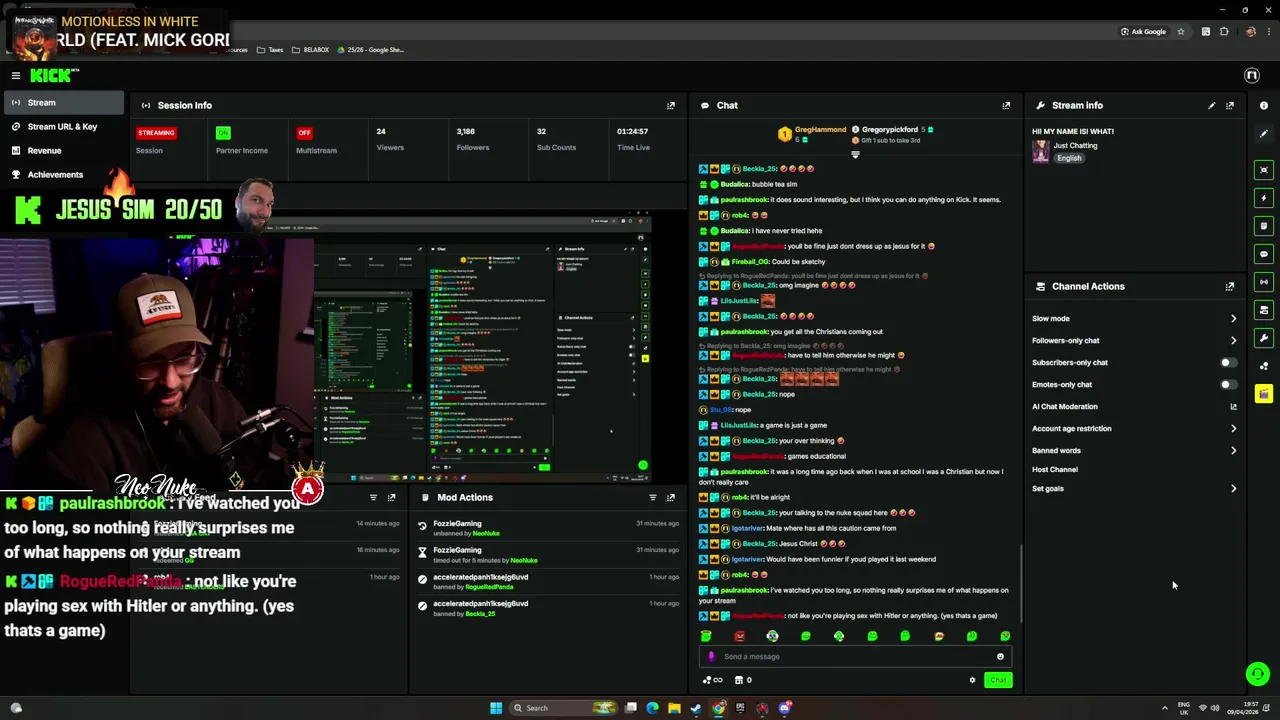Send message with green Chat button
Screen dimensions: 1280x720
click(998, 680)
